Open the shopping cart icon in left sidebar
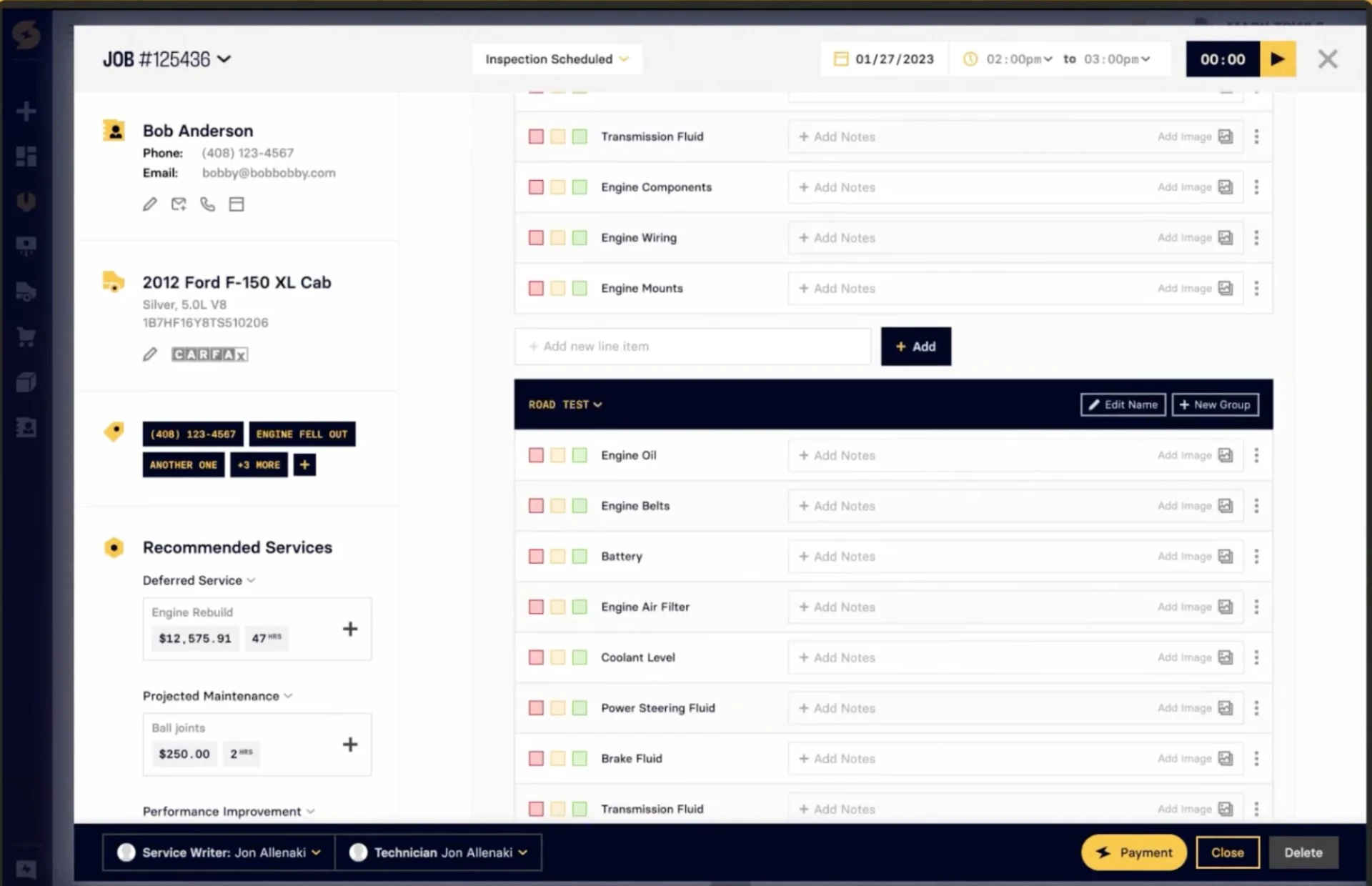This screenshot has width=1372, height=886. [x=26, y=337]
